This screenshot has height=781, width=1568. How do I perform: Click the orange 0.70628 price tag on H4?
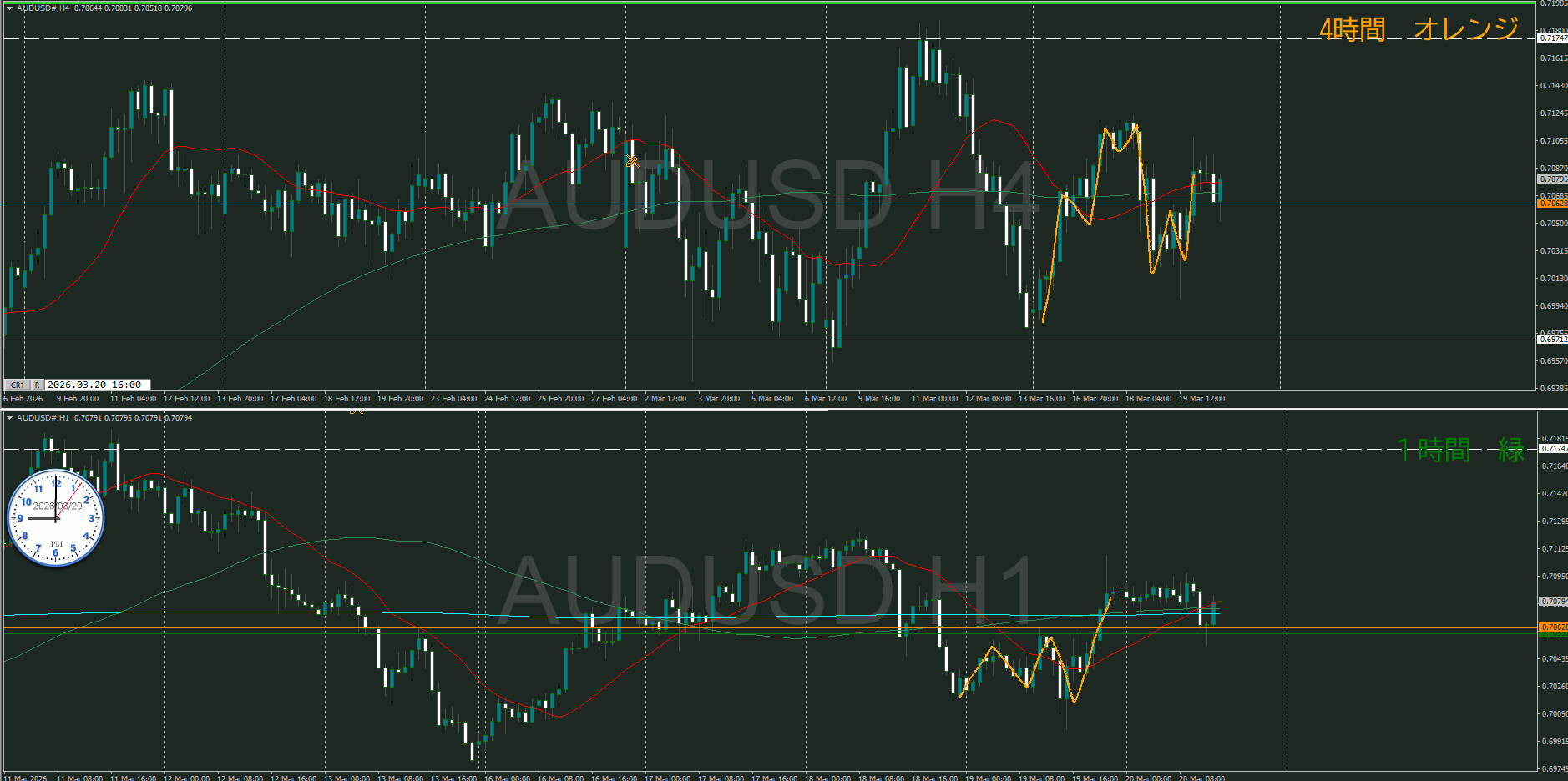click(x=1552, y=204)
